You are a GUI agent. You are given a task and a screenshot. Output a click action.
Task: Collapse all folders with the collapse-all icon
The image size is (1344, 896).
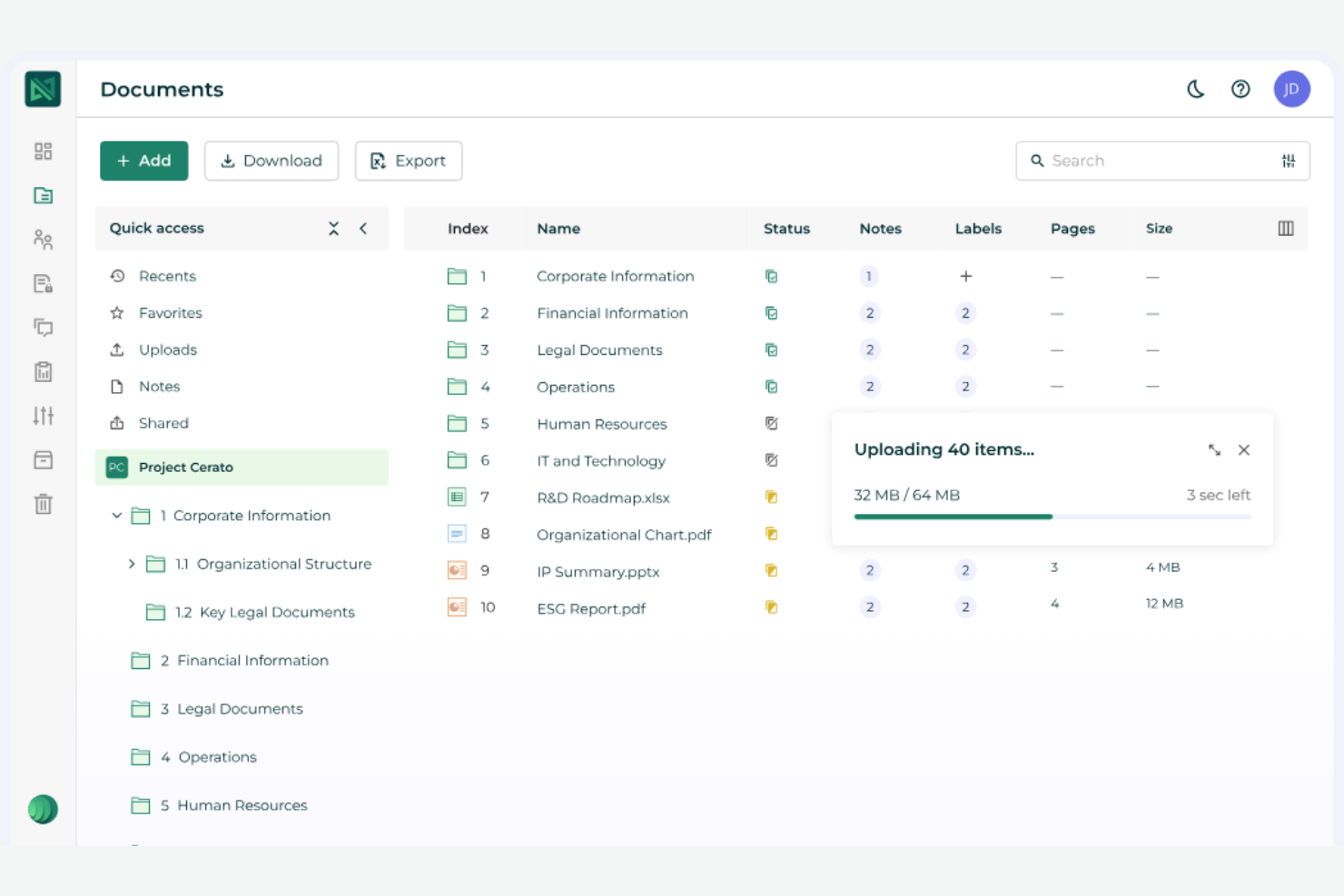(333, 228)
